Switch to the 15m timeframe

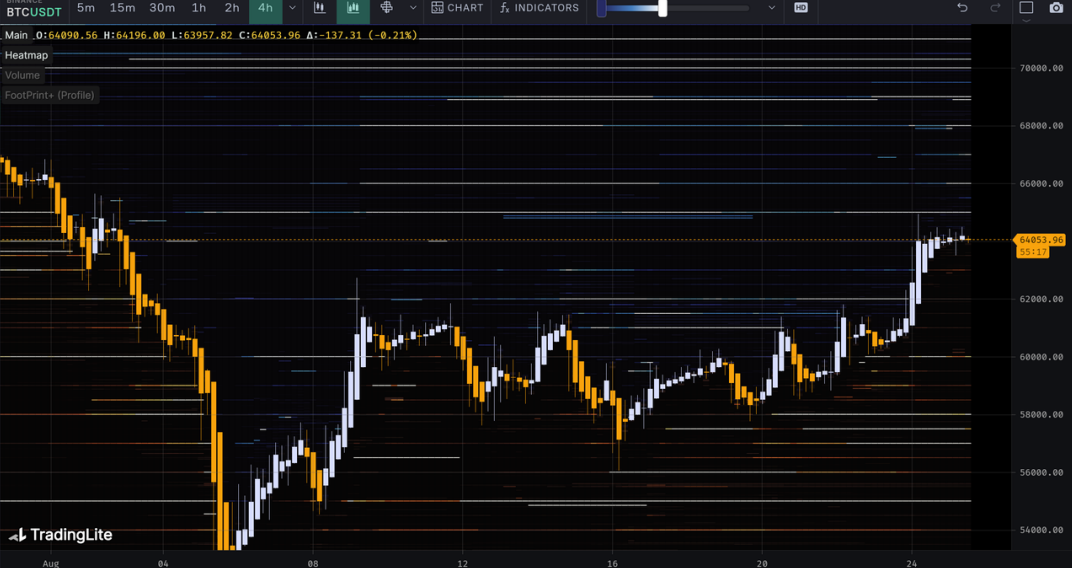click(x=122, y=8)
